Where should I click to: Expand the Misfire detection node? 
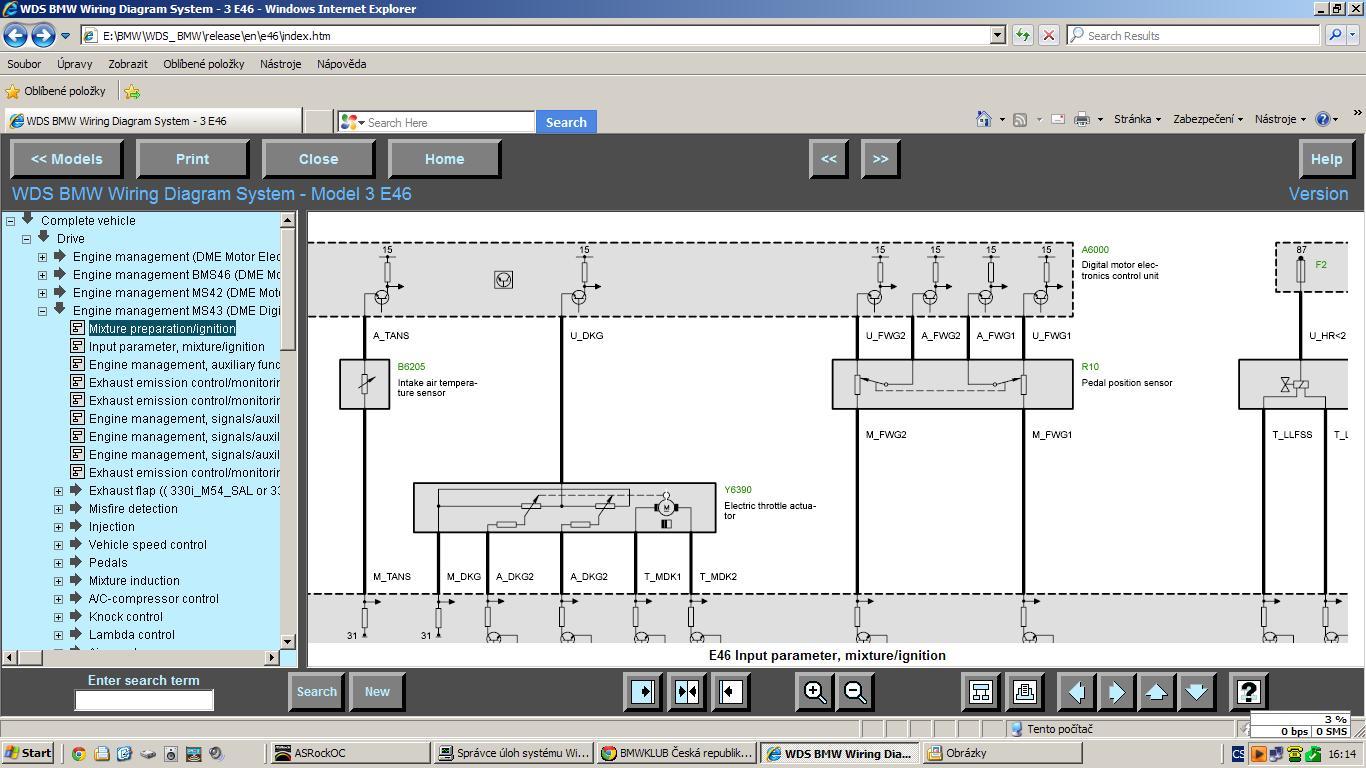point(58,509)
